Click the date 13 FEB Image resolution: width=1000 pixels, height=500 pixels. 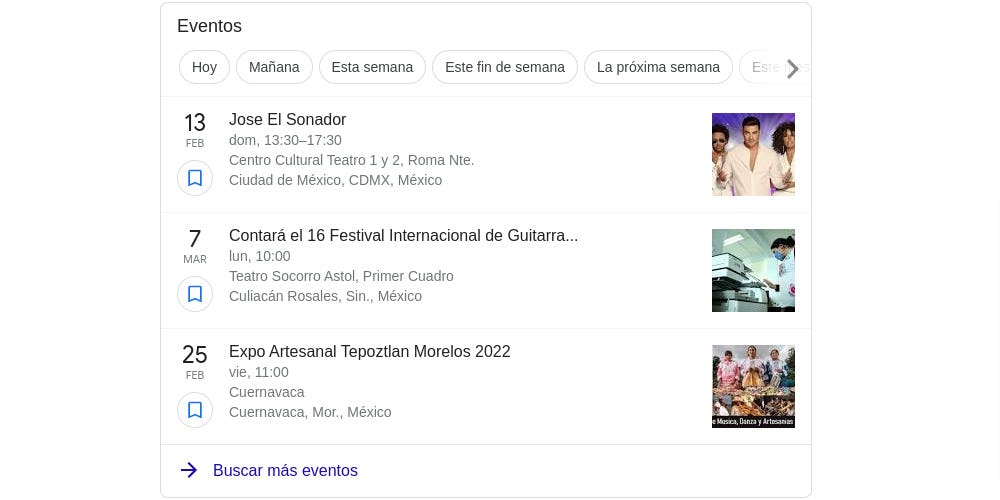[195, 130]
